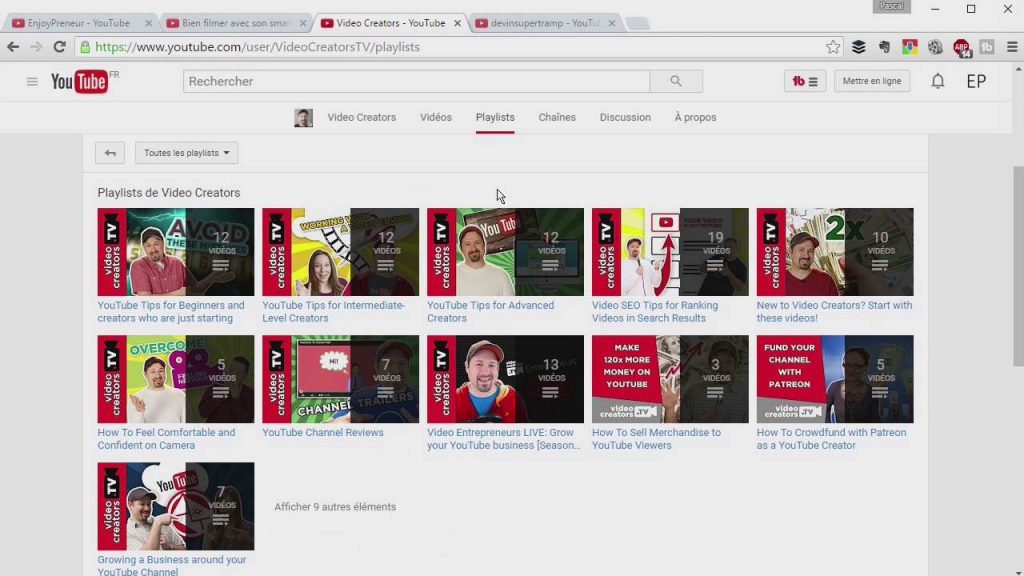Open the TubeBuddy menu dropdown button

pyautogui.click(x=805, y=82)
